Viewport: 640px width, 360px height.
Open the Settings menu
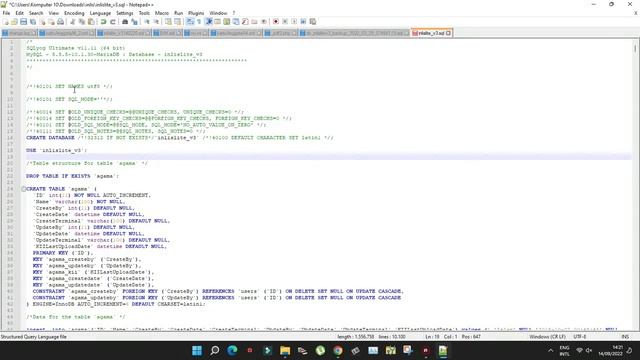point(124,13)
